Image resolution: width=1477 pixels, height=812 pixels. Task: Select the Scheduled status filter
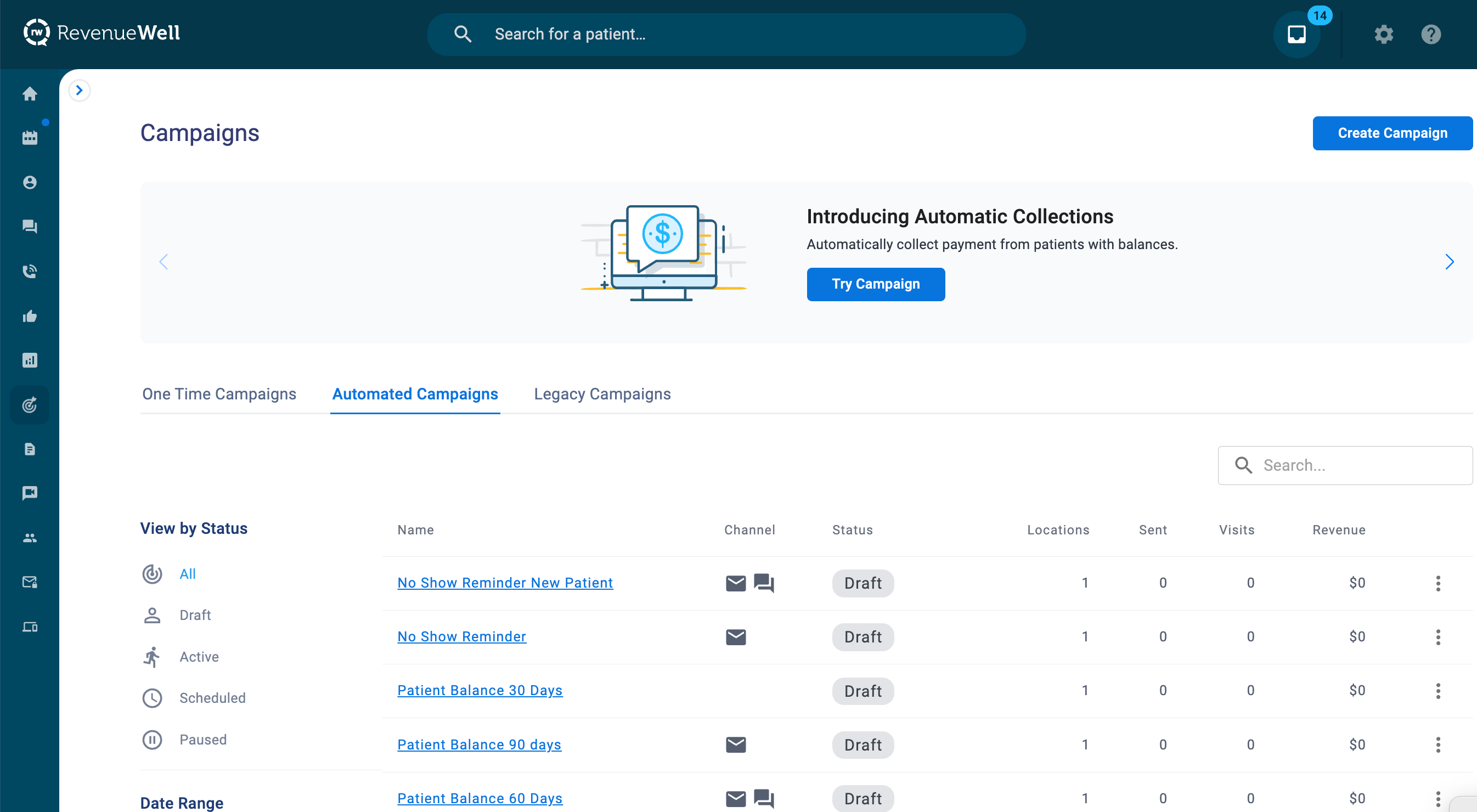coord(212,698)
